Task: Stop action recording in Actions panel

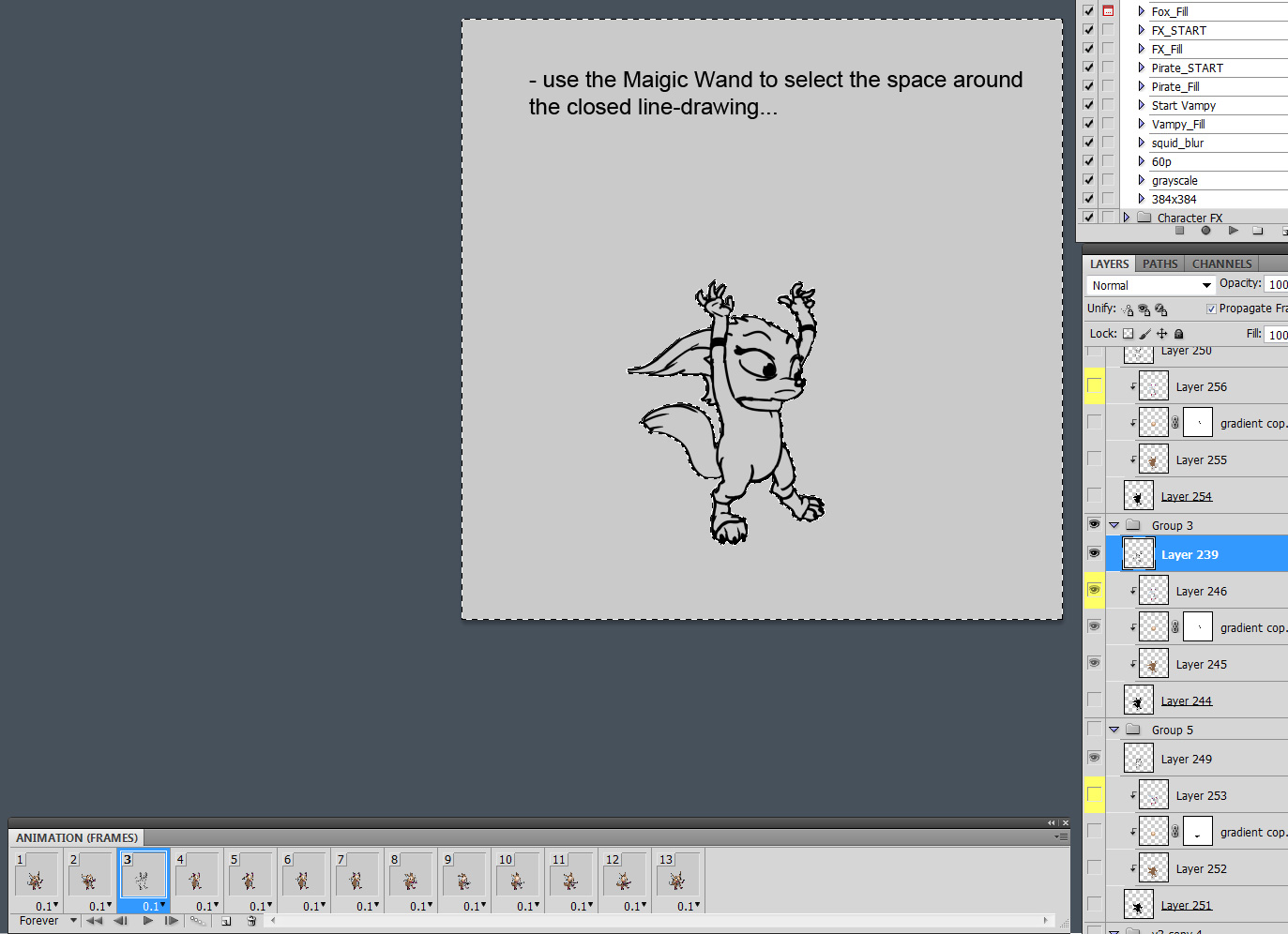Action: click(x=1179, y=230)
